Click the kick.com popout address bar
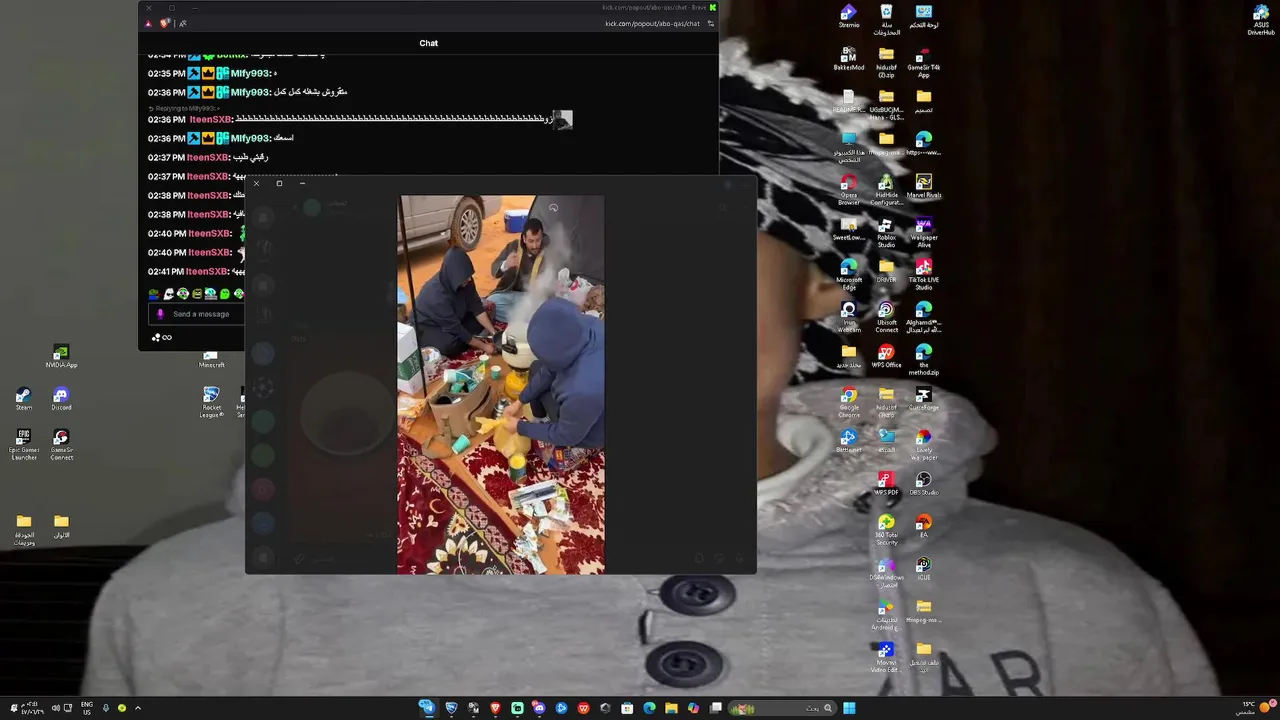1280x720 pixels. (x=652, y=23)
